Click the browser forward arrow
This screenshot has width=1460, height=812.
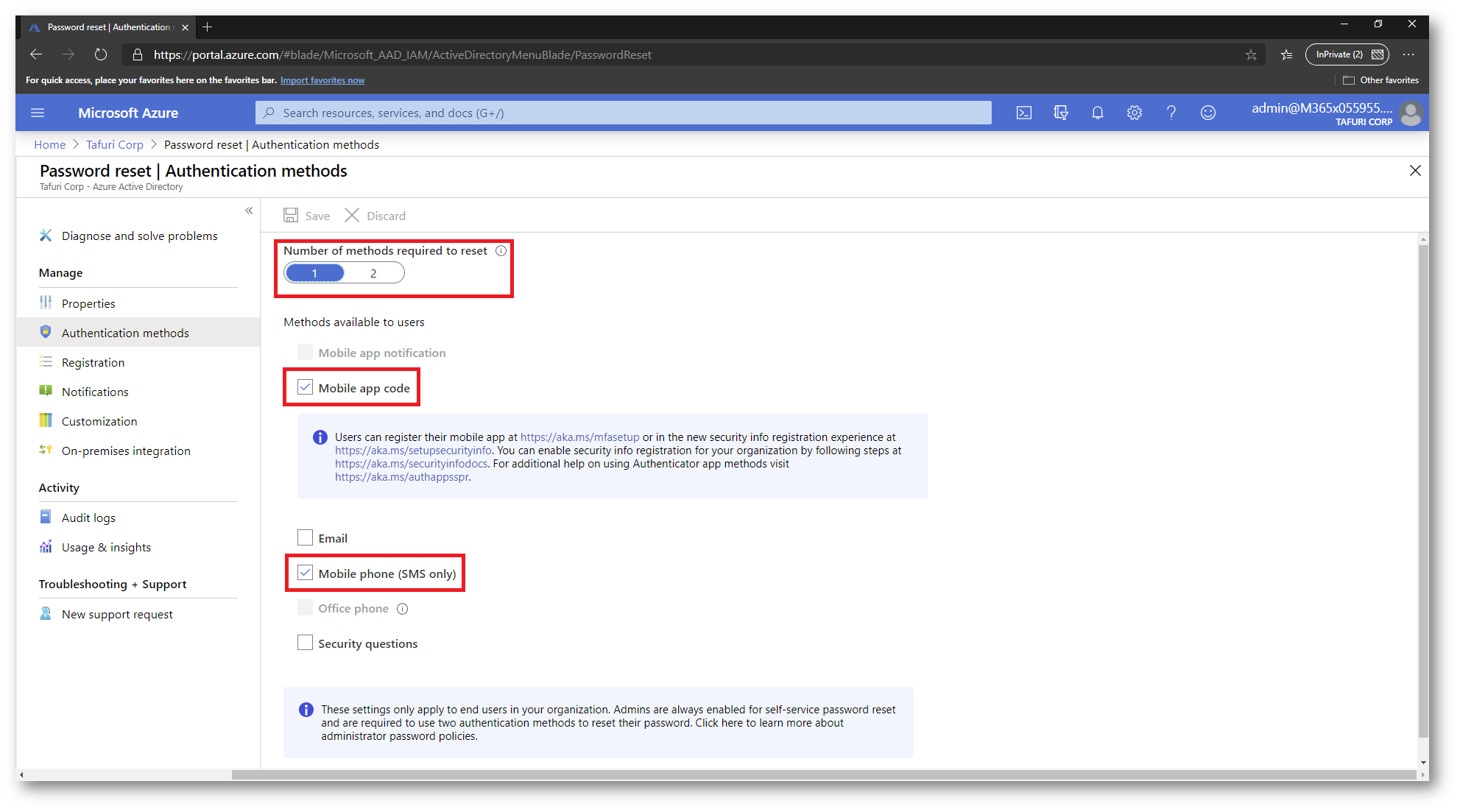tap(68, 54)
